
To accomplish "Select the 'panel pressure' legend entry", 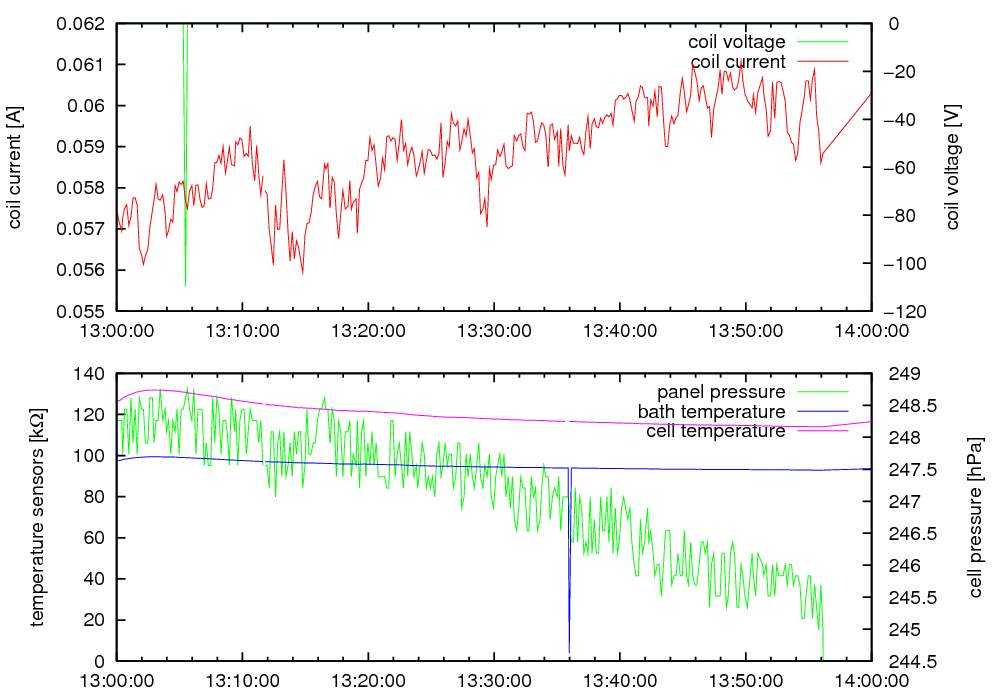I will (x=720, y=391).
